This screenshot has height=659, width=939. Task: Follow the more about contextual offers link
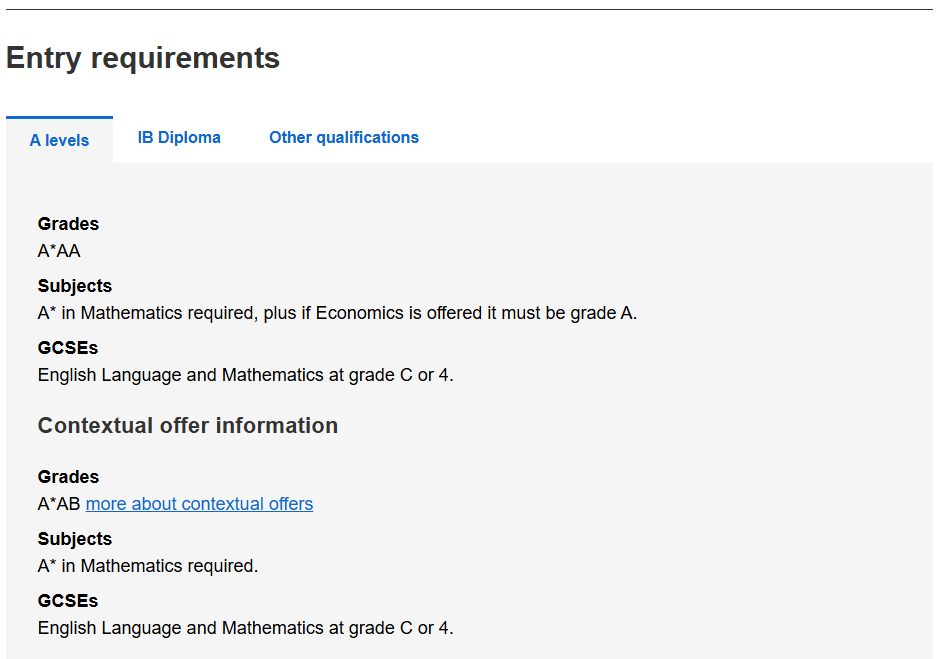pyautogui.click(x=199, y=504)
